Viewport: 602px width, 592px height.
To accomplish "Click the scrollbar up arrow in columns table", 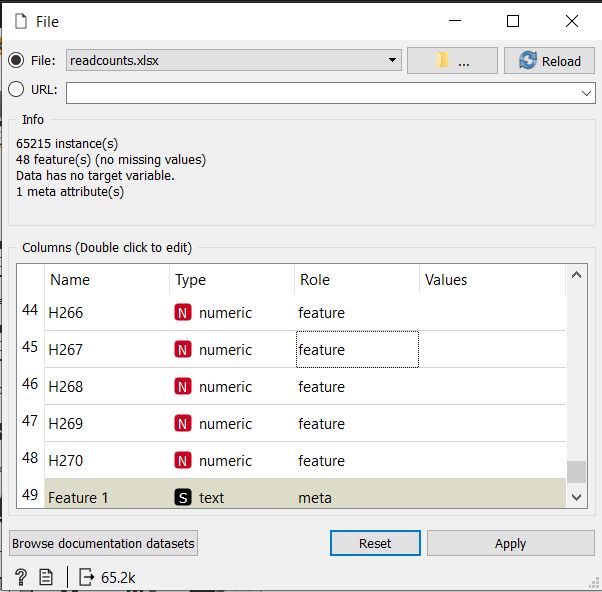I will click(x=576, y=275).
